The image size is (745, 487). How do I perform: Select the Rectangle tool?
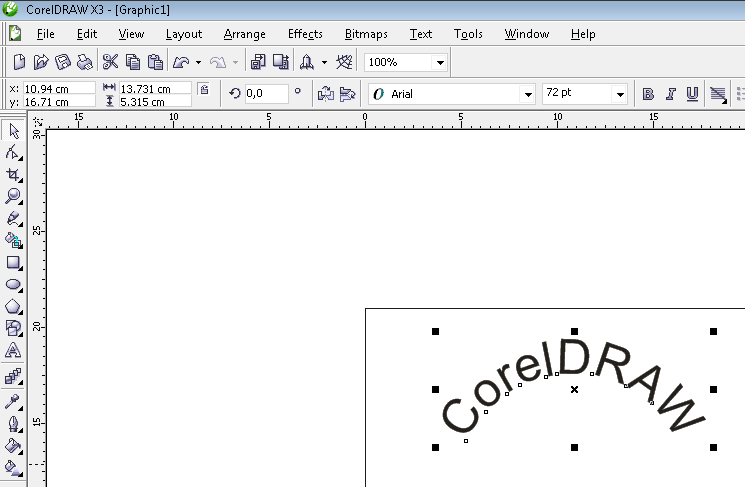(x=13, y=262)
